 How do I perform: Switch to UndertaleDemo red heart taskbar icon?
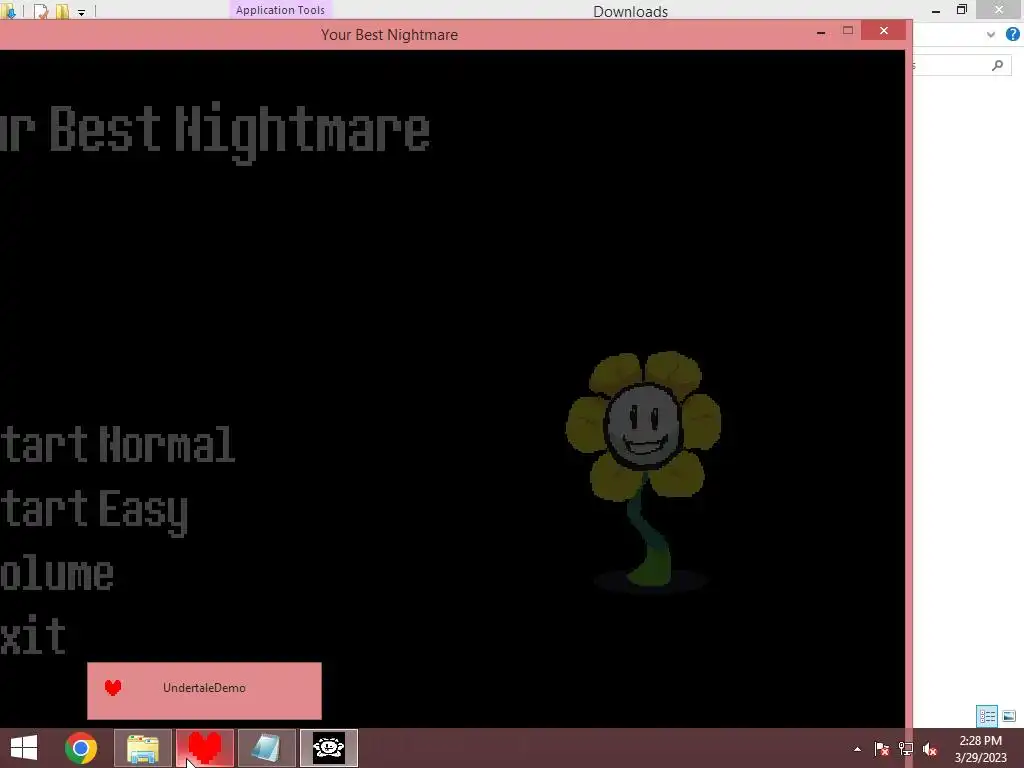(204, 748)
